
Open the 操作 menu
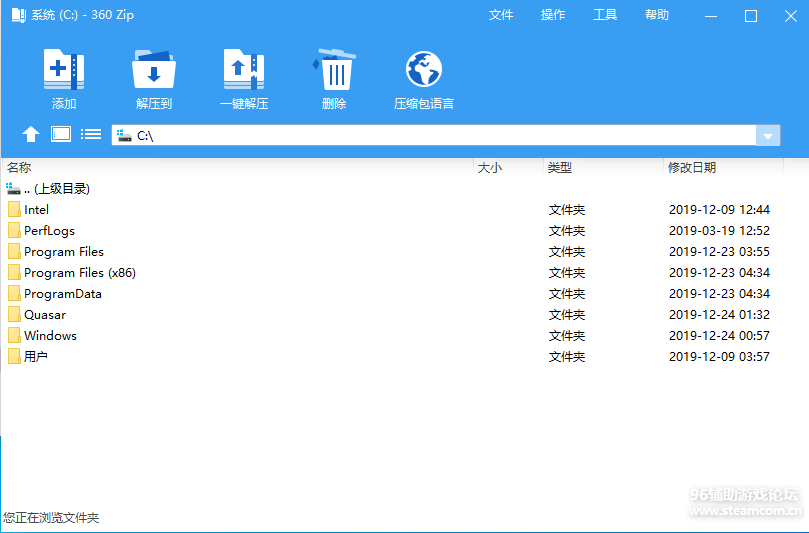pyautogui.click(x=553, y=15)
